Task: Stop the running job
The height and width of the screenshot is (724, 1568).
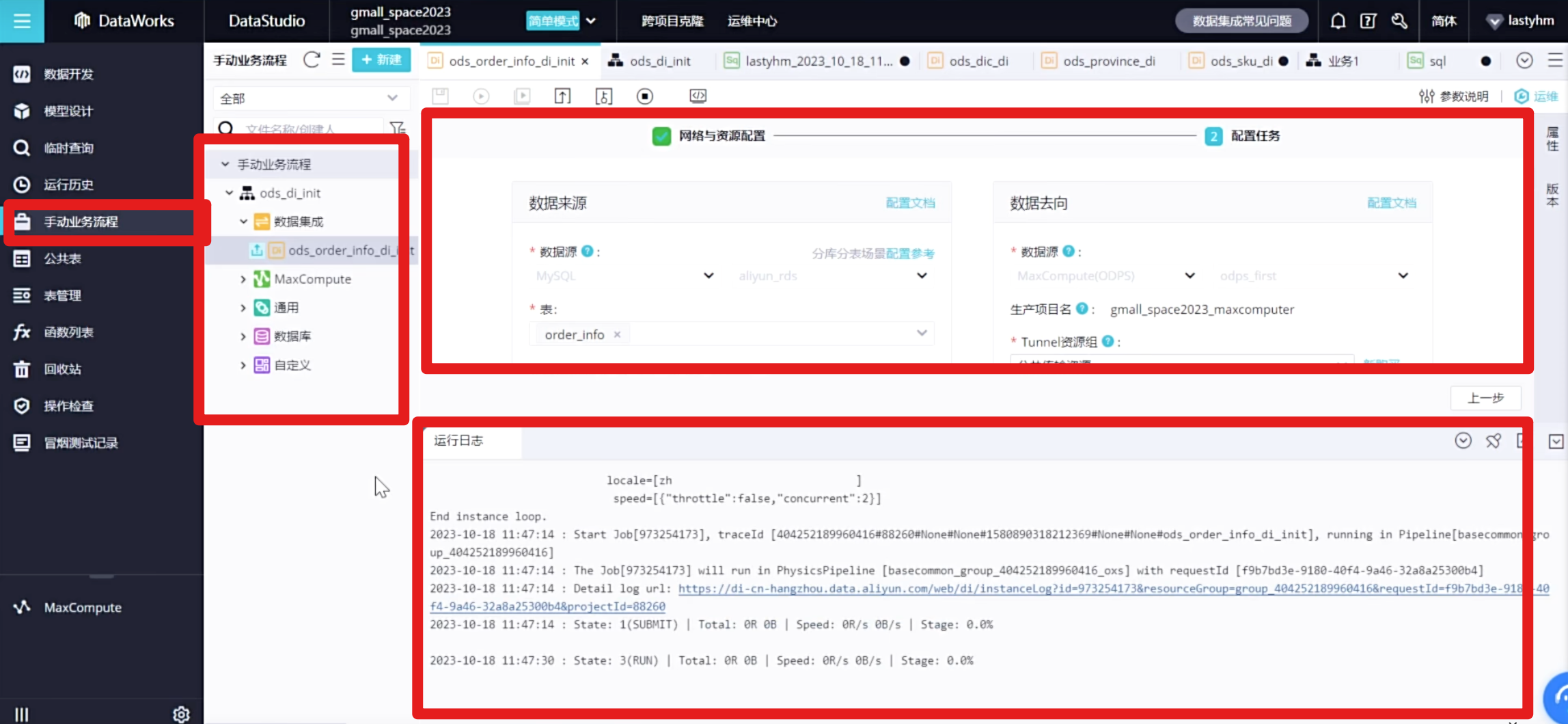Action: (x=645, y=96)
